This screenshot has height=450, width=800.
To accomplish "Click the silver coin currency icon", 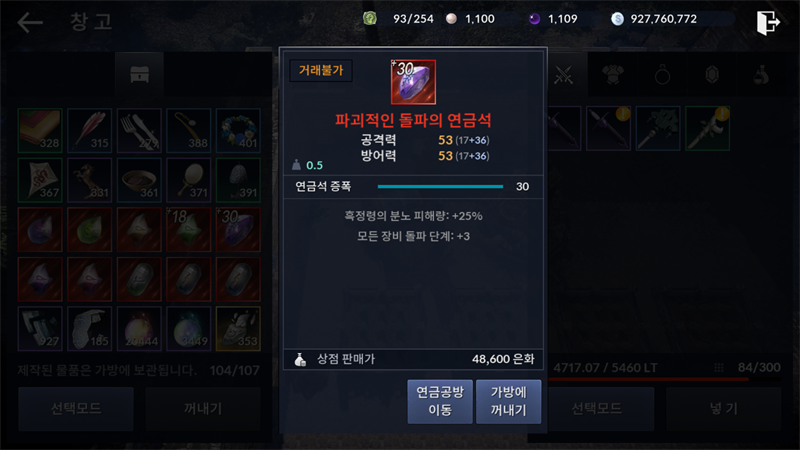I will [x=617, y=19].
